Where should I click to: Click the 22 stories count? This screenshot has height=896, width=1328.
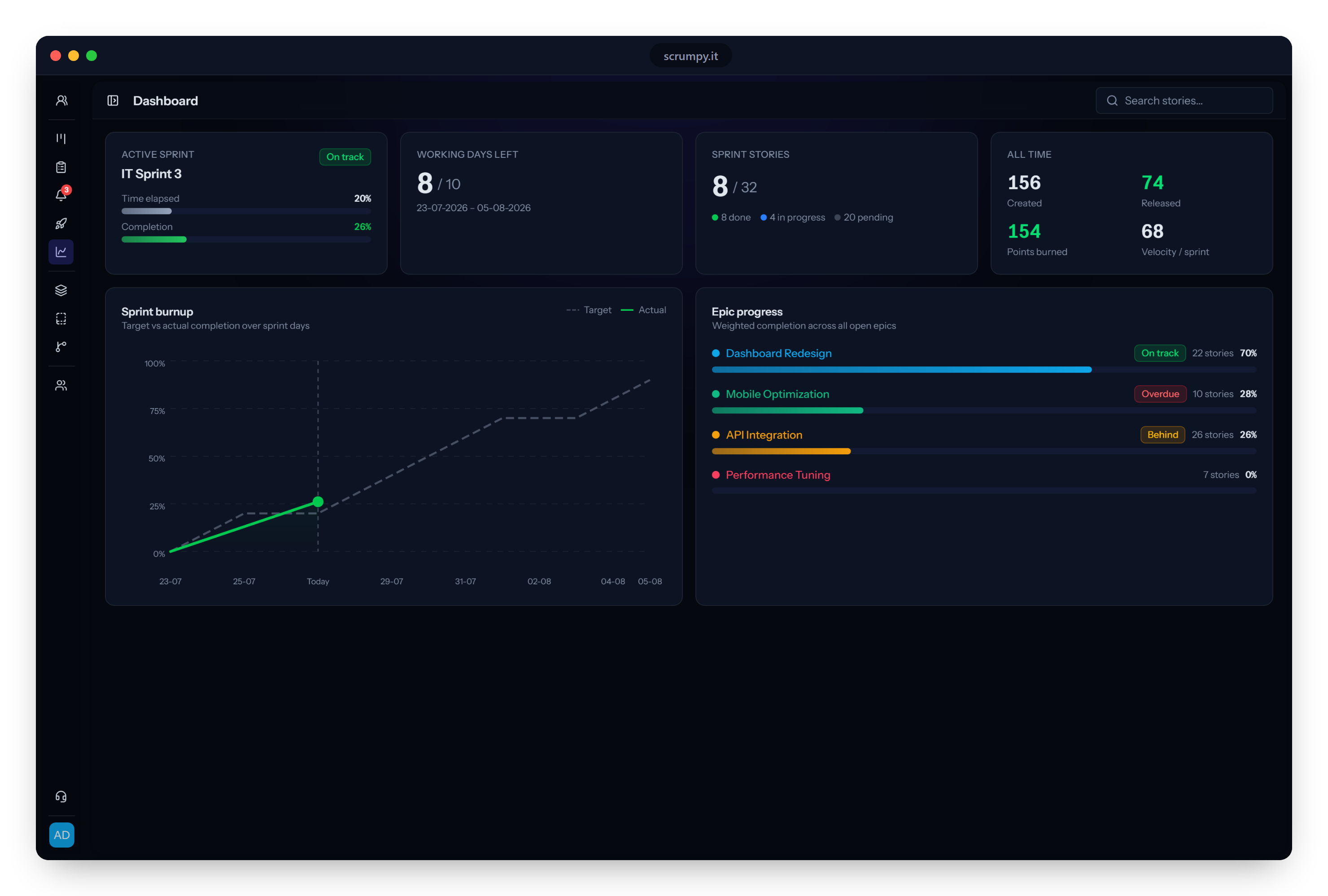(x=1213, y=353)
